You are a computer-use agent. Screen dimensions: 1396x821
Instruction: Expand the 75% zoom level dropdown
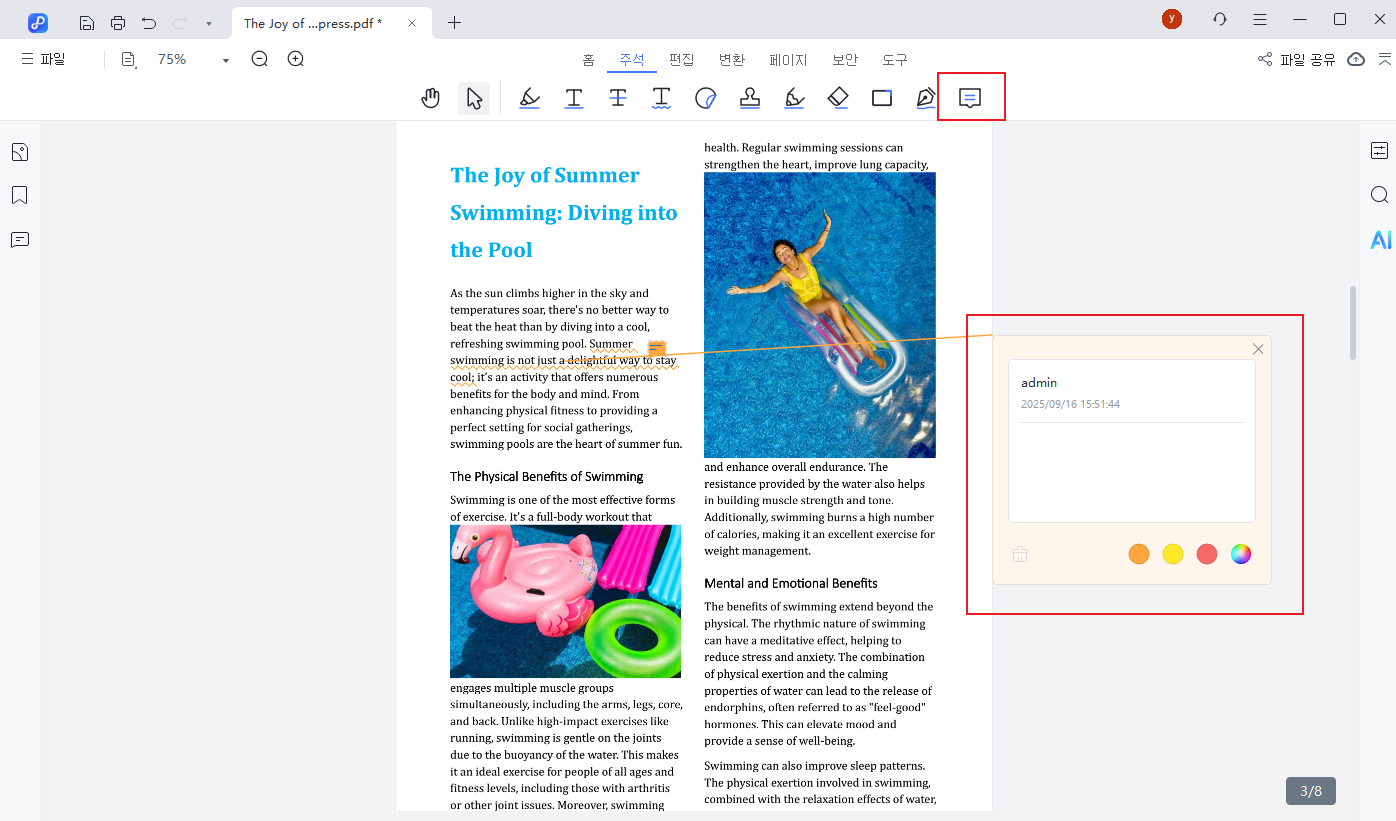(226, 60)
